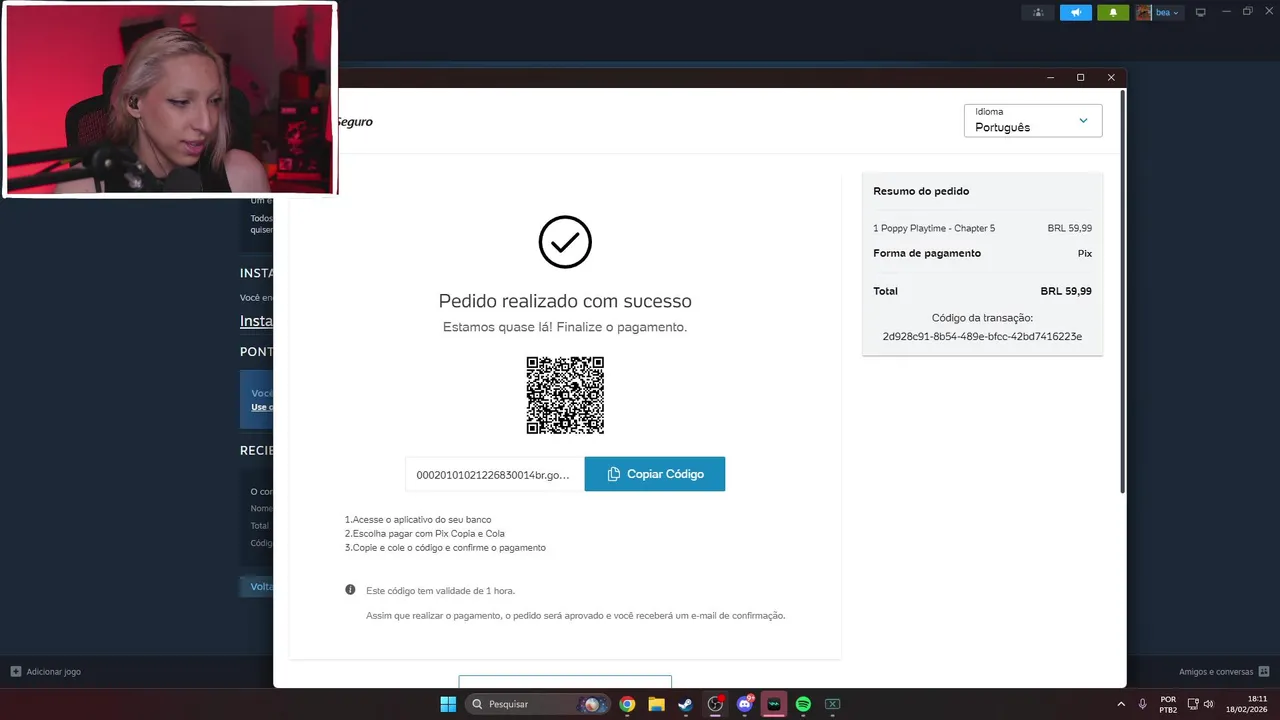Switch Steam to Big Picture mode icon
1280x720 pixels.
point(1201,12)
